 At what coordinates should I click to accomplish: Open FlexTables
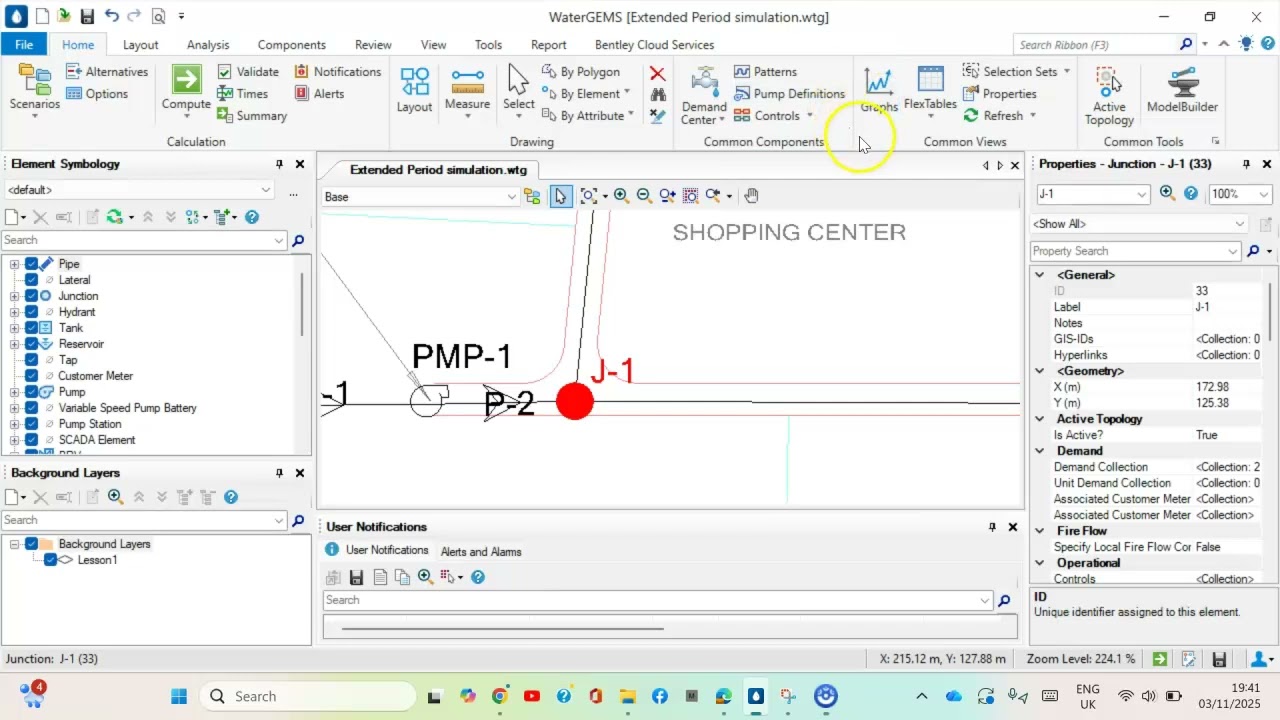tap(930, 90)
